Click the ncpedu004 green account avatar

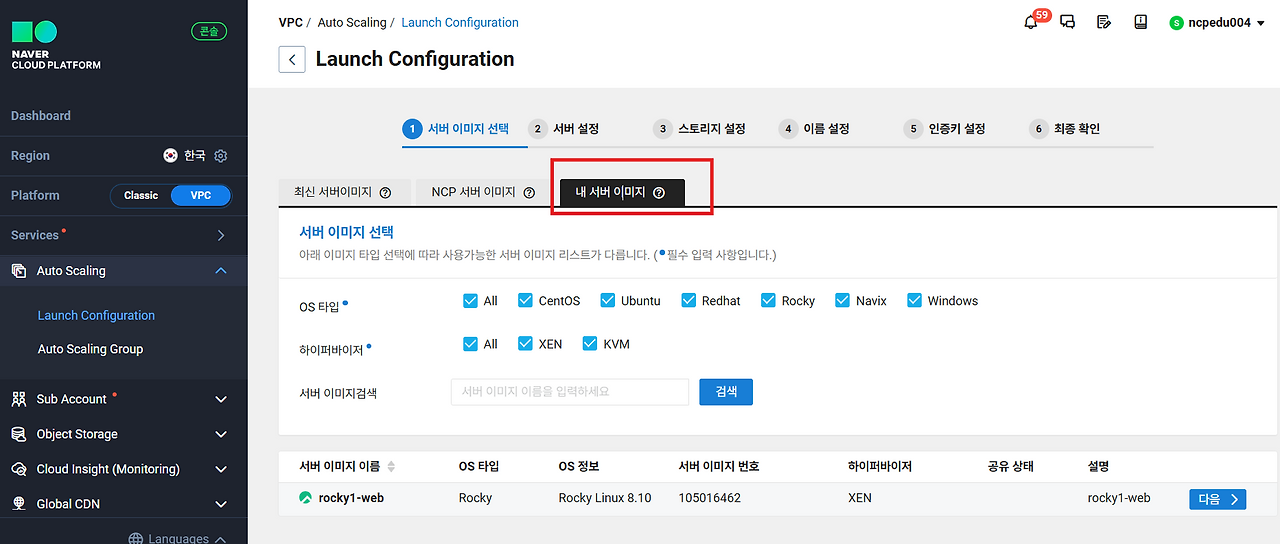tap(1176, 23)
